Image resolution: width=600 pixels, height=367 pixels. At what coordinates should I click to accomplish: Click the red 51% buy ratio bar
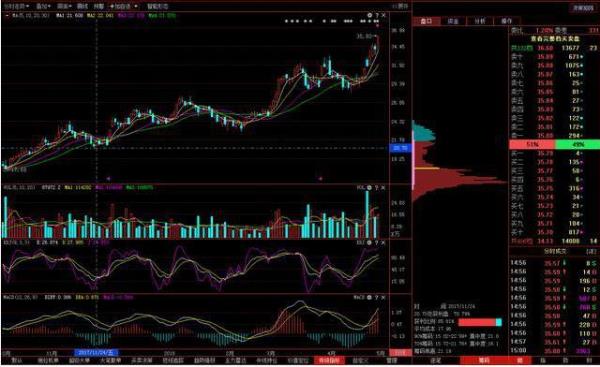pyautogui.click(x=532, y=145)
